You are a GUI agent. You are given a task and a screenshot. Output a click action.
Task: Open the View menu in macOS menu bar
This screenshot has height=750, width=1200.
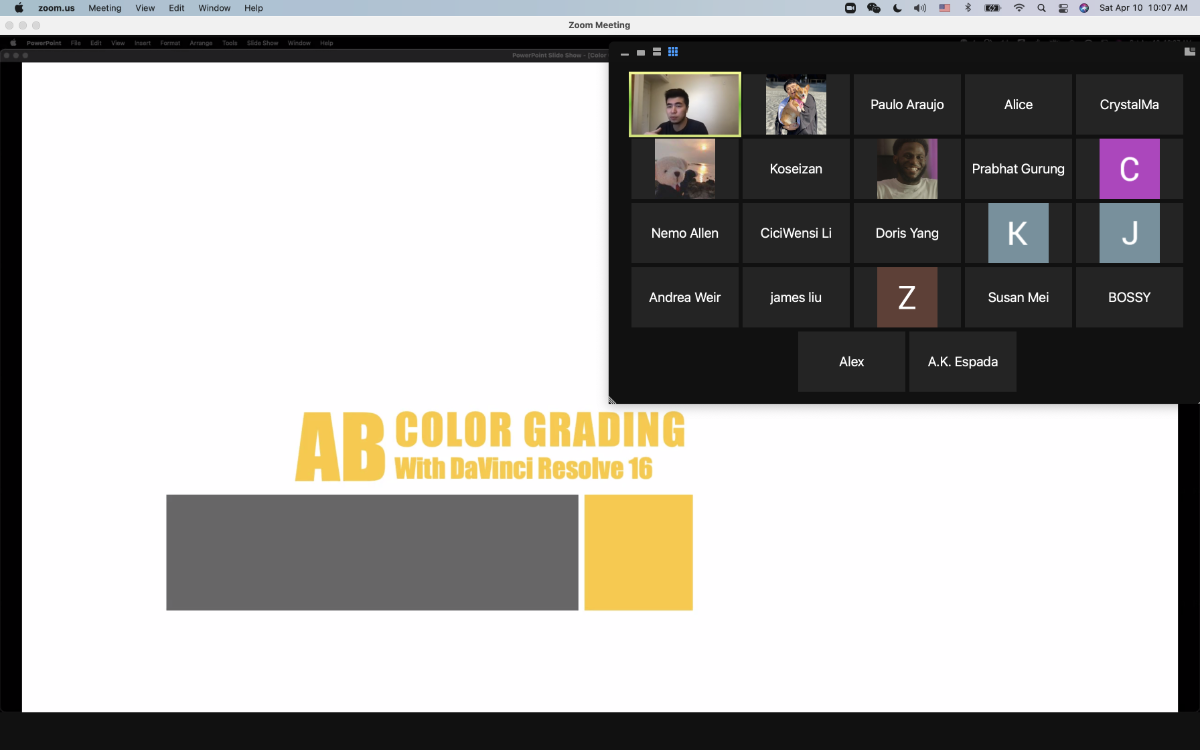(145, 8)
